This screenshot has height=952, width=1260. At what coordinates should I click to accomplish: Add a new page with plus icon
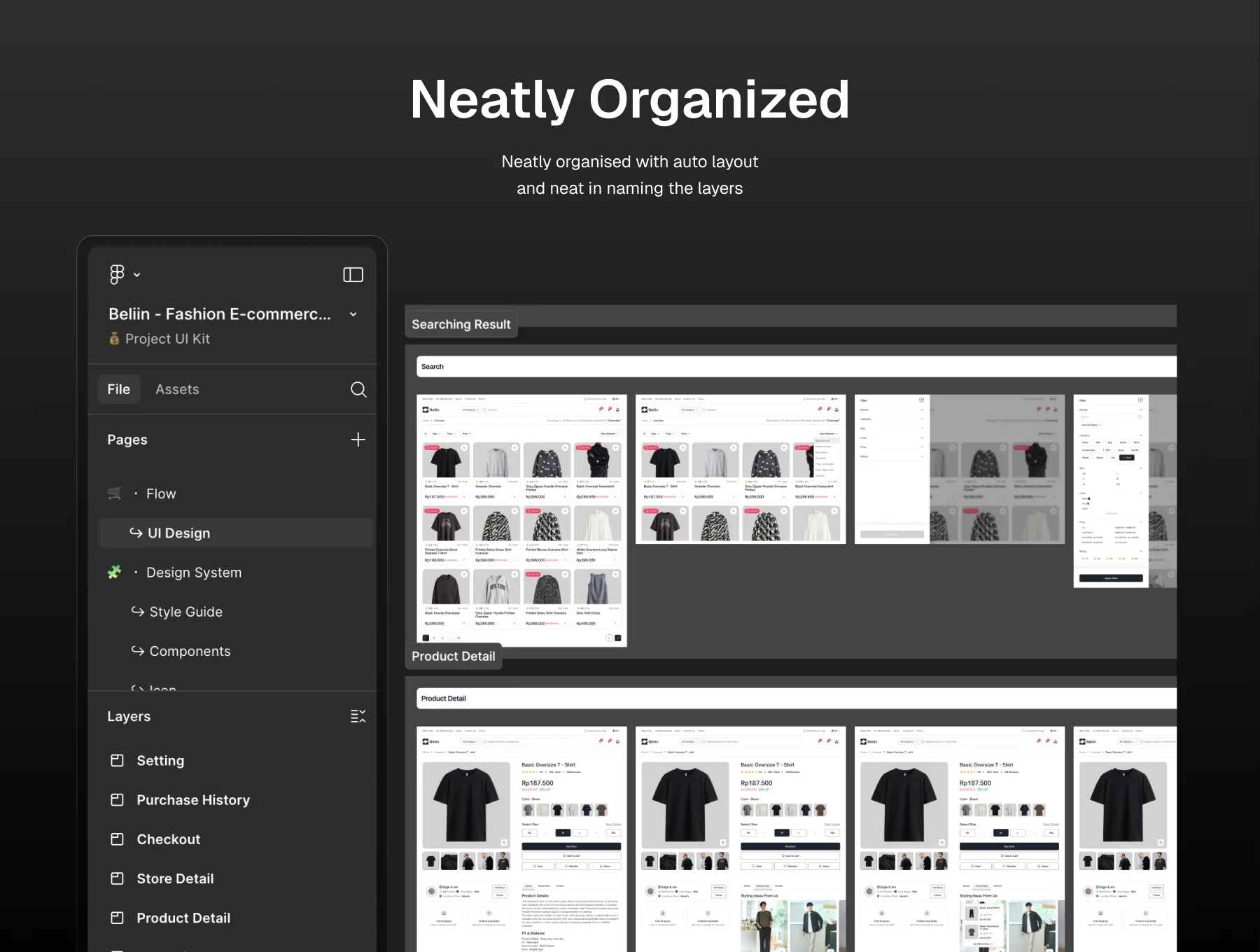pyautogui.click(x=358, y=440)
